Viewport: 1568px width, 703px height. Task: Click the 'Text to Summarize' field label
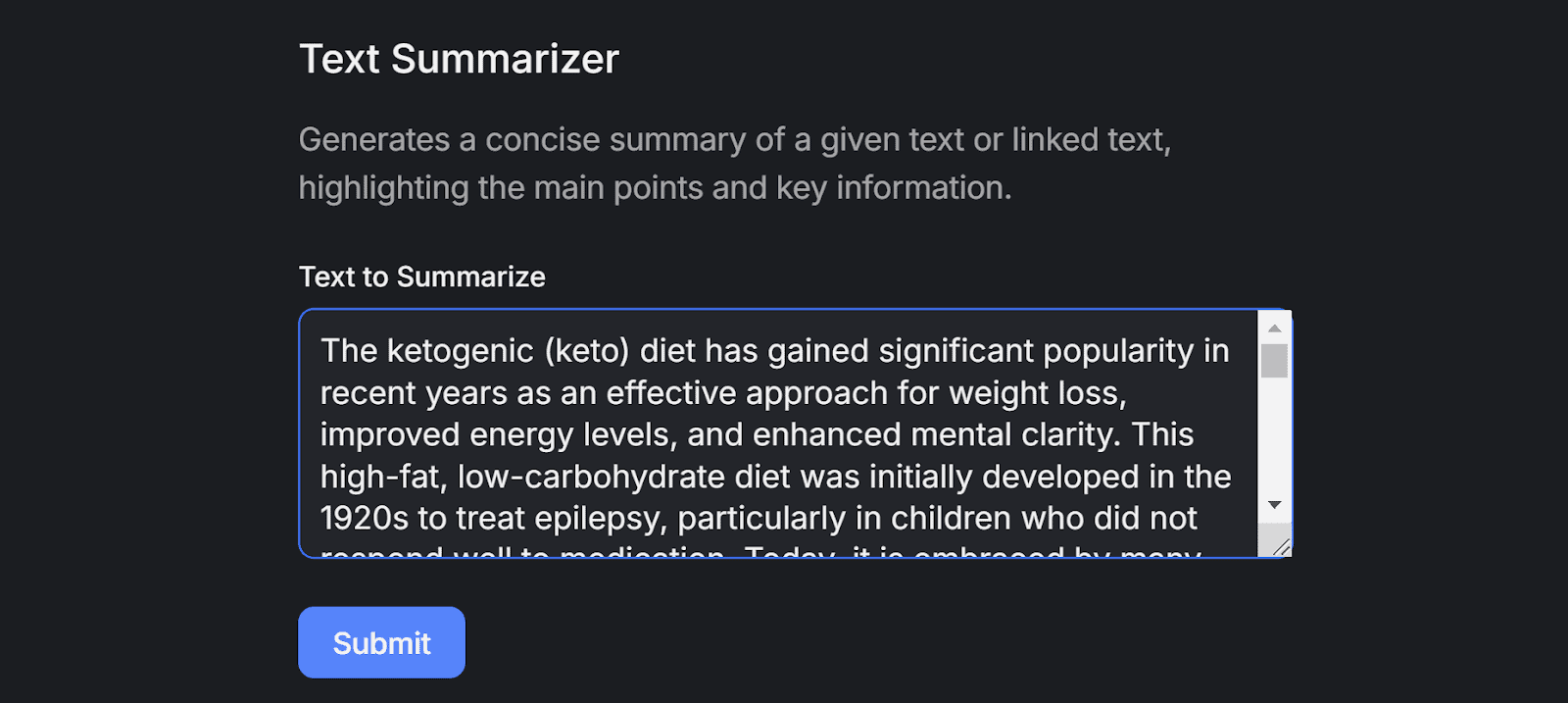point(421,276)
